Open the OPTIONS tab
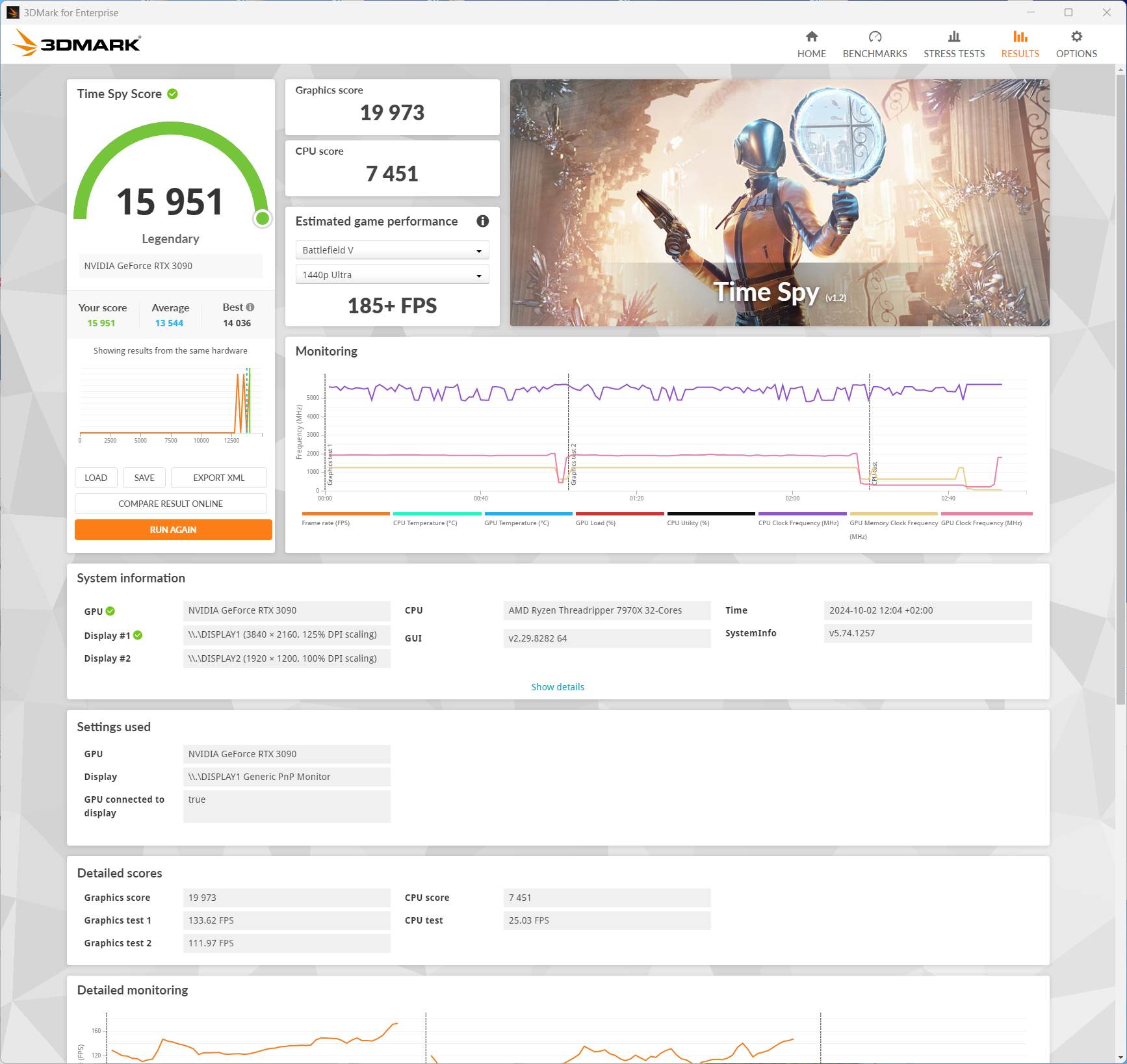 pyautogui.click(x=1076, y=44)
